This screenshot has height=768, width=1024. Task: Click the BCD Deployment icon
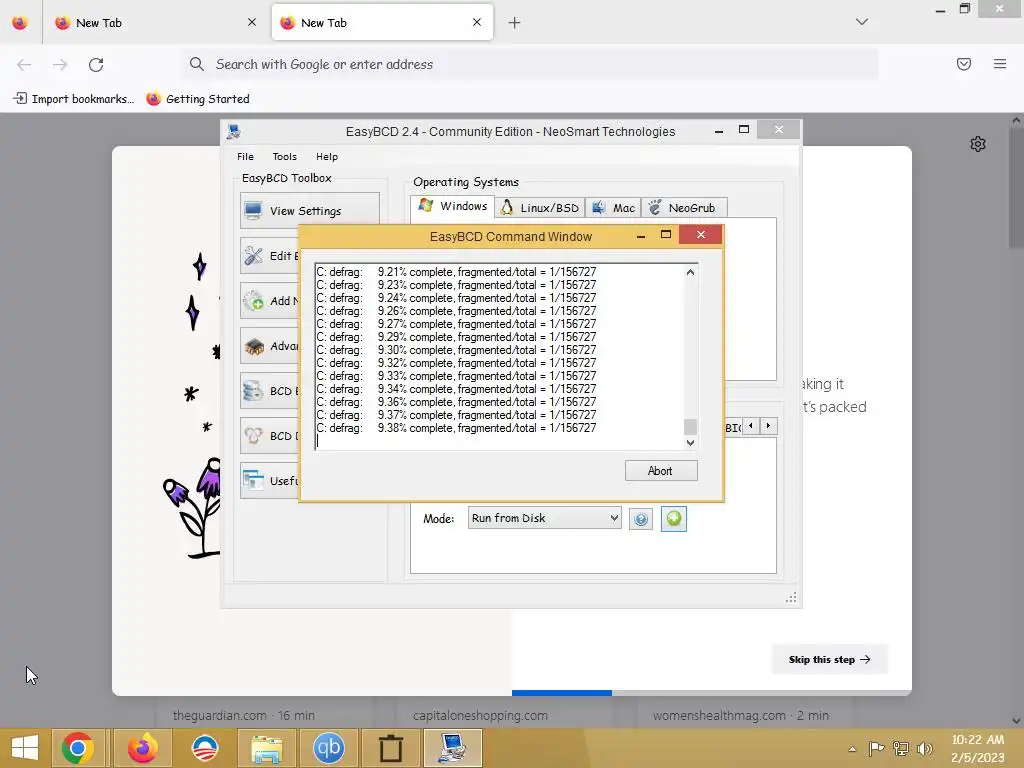253,436
